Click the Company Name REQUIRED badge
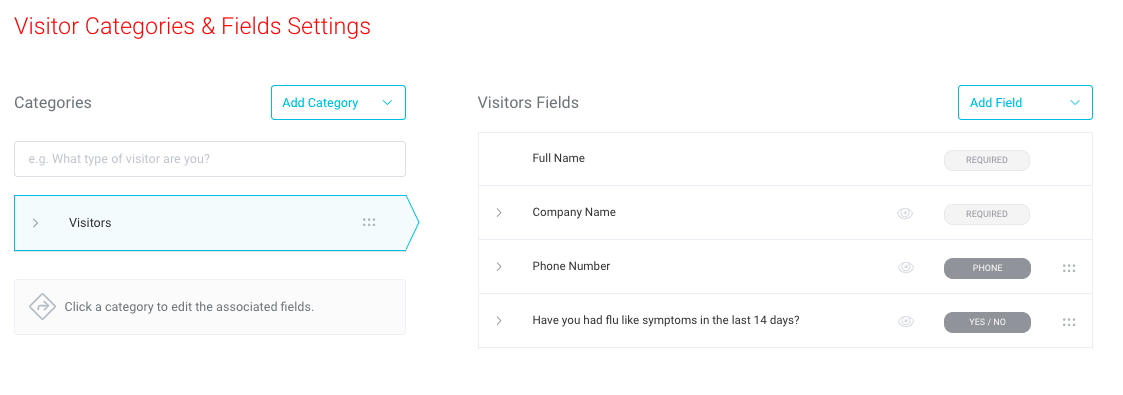1123x395 pixels. [987, 214]
